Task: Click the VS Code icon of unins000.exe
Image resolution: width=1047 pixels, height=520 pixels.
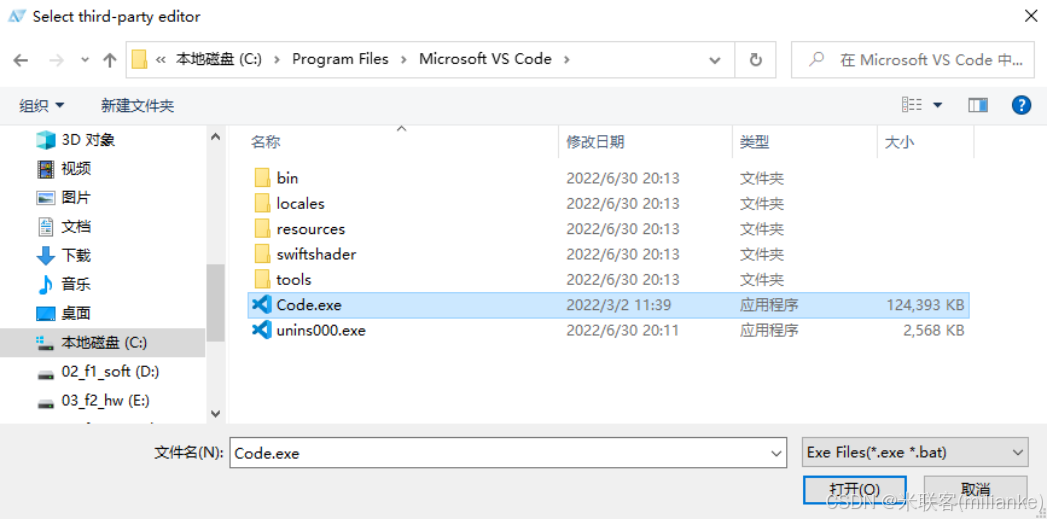Action: [x=262, y=330]
